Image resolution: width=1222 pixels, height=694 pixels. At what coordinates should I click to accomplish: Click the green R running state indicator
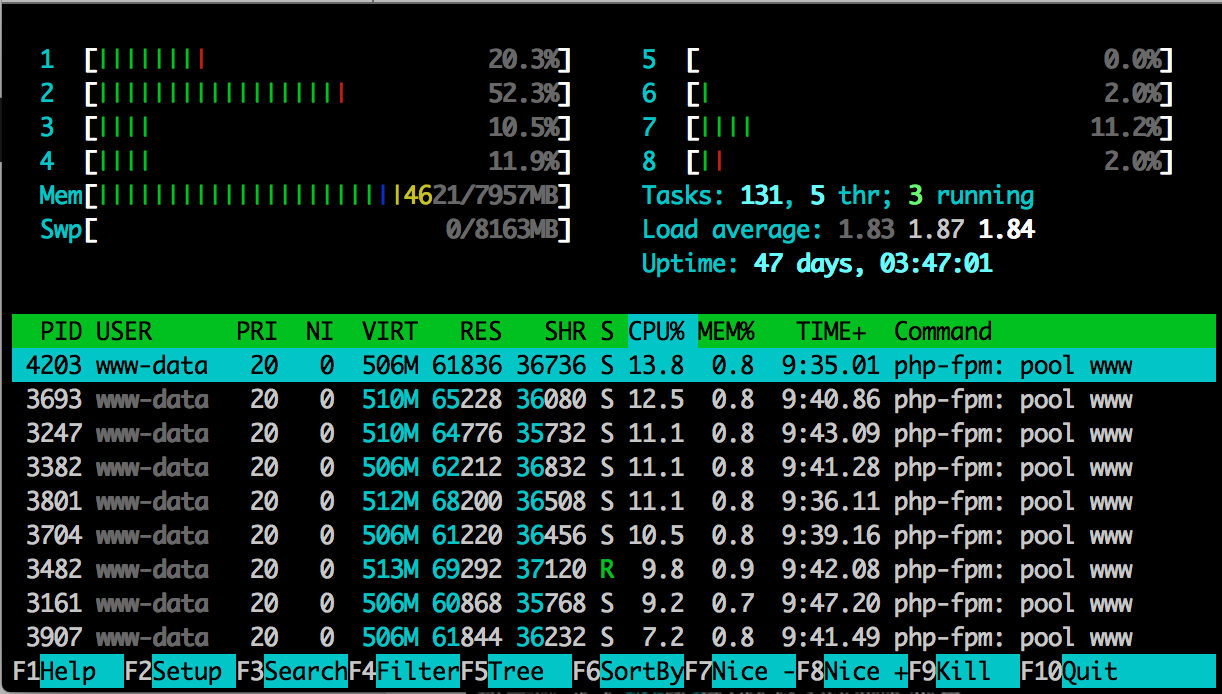[606, 570]
